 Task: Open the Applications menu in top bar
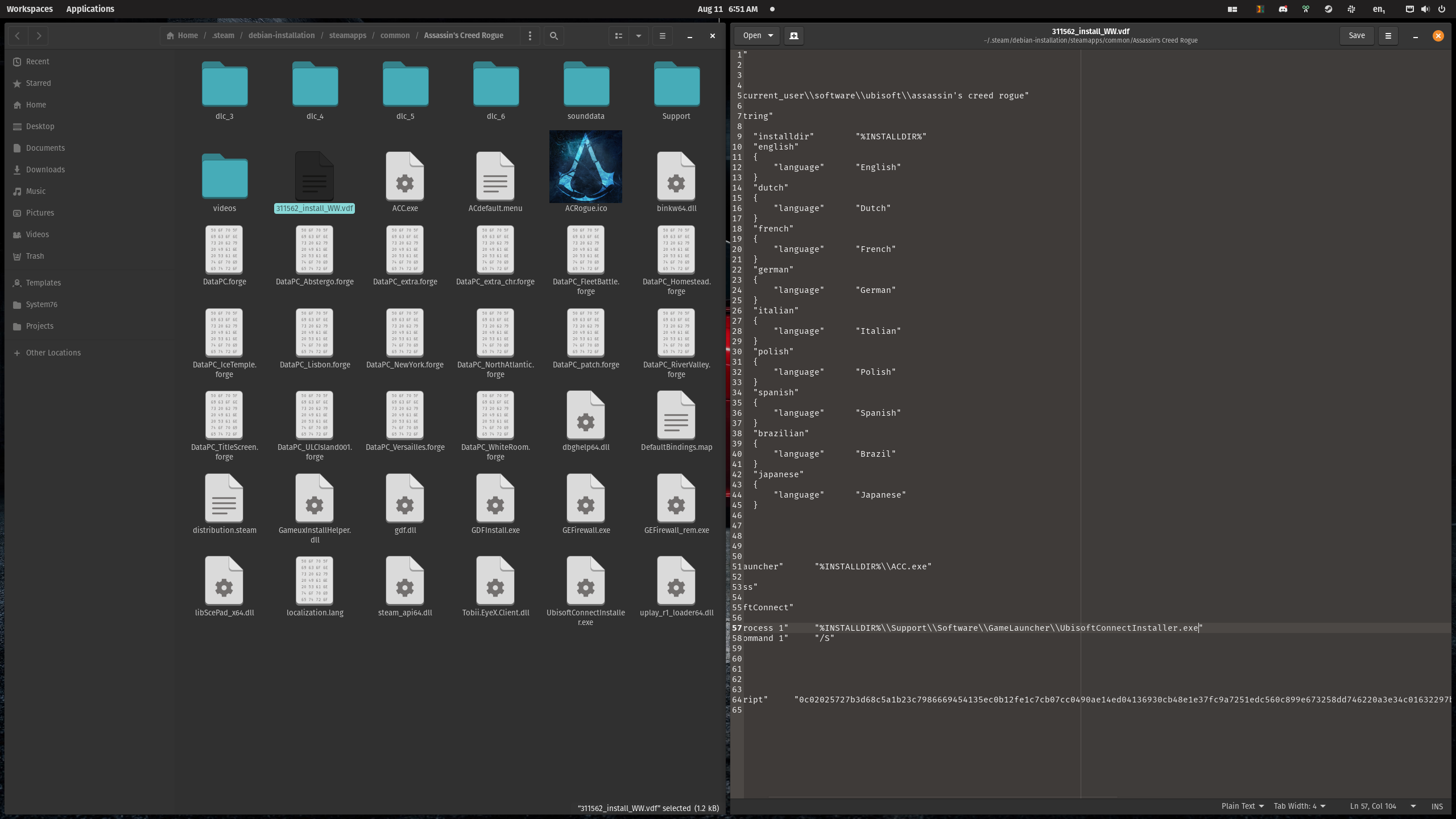90,9
